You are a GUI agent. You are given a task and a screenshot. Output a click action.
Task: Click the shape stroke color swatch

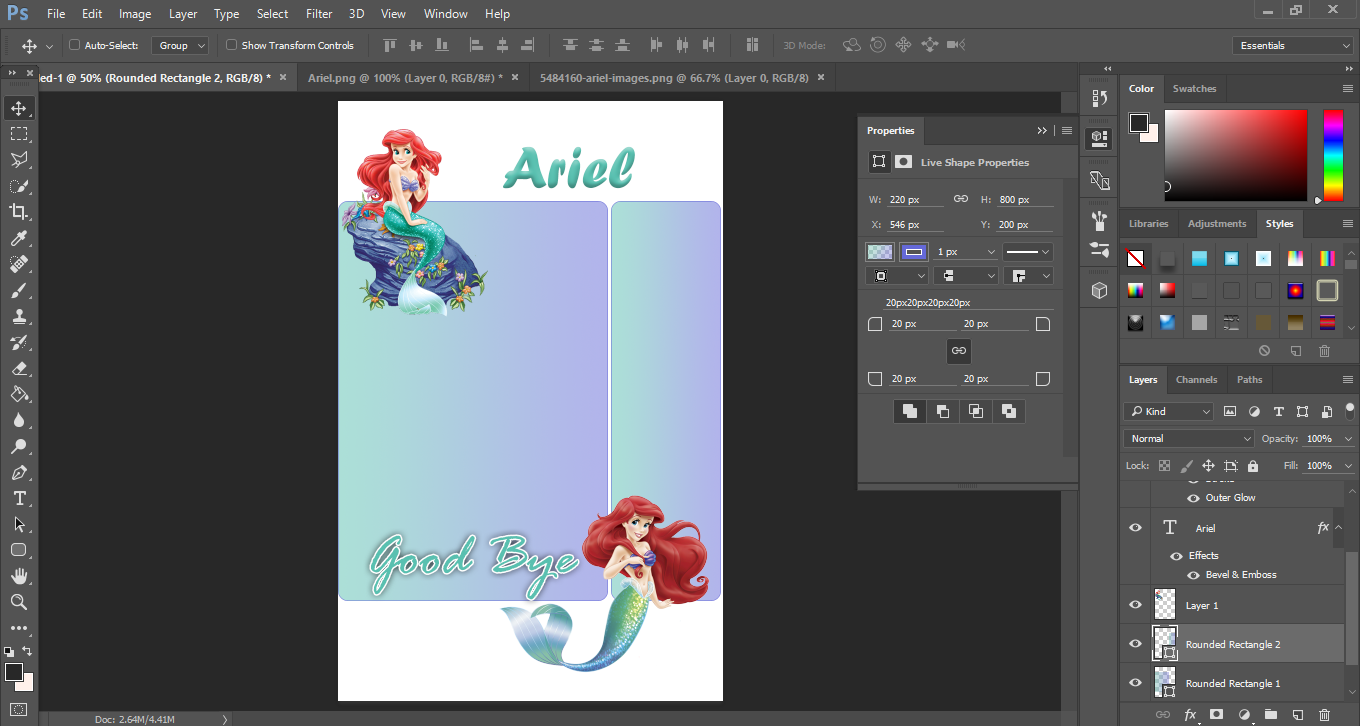coord(914,252)
